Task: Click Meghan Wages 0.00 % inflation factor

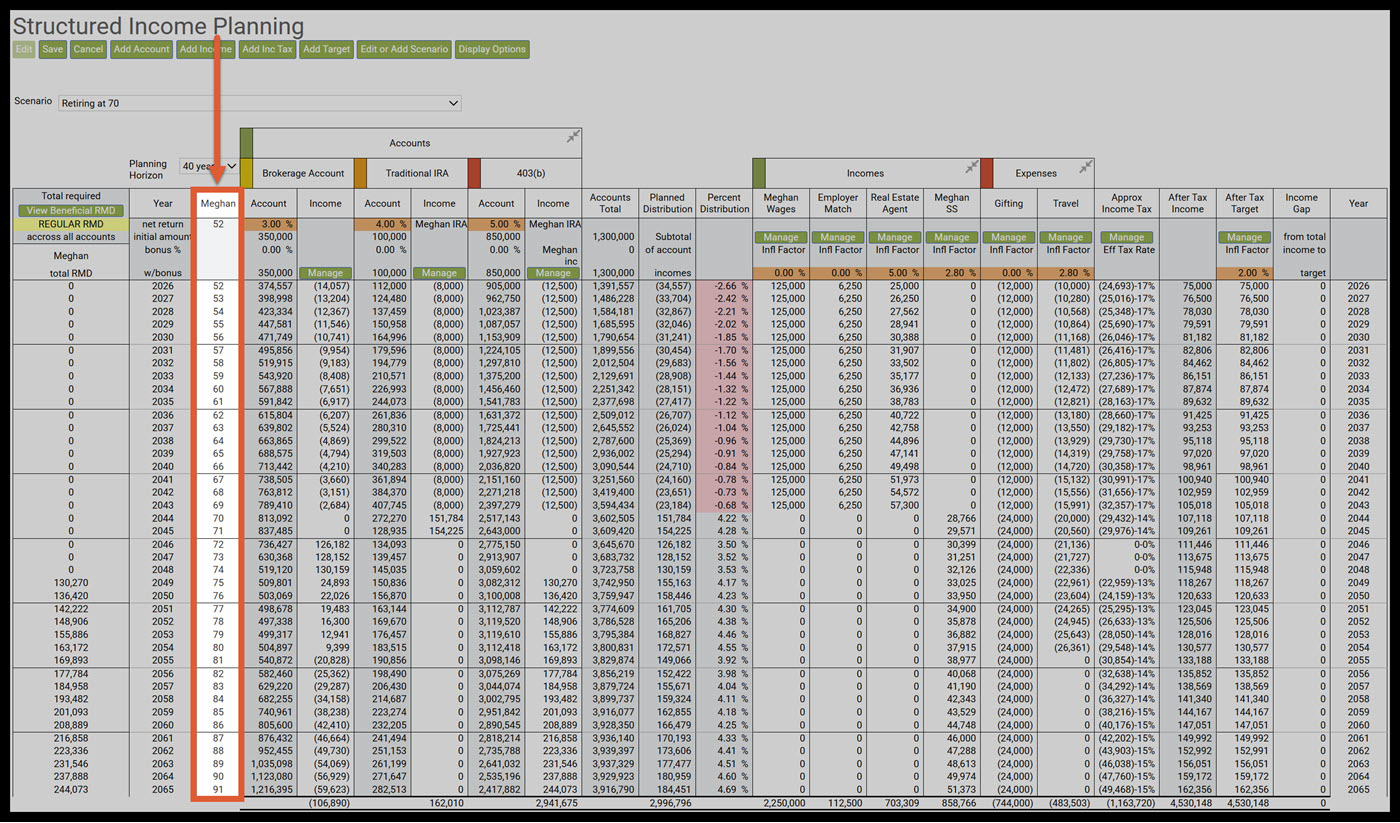Action: point(781,273)
